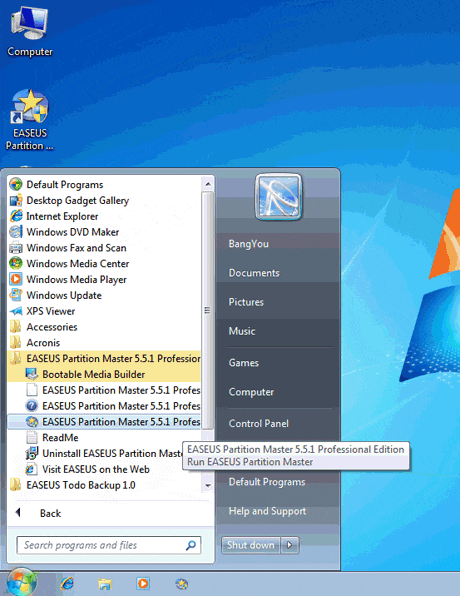This screenshot has height=596, width=460.
Task: Open Help and Support
Action: click(267, 511)
